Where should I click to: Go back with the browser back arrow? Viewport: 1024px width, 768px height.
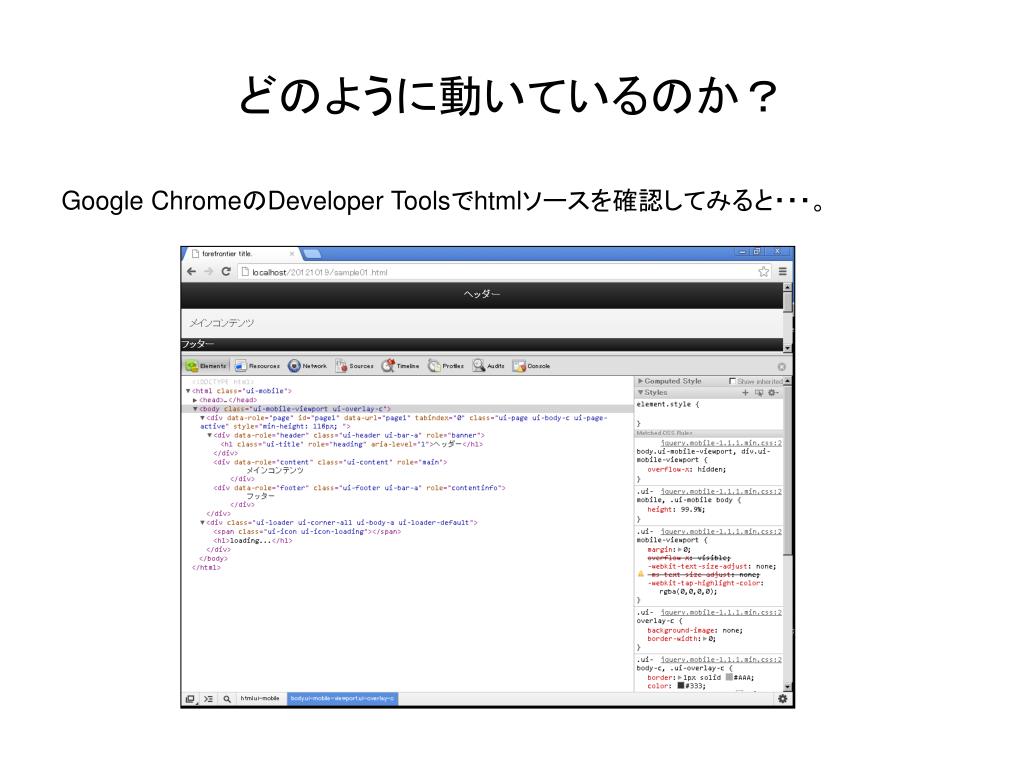point(191,272)
